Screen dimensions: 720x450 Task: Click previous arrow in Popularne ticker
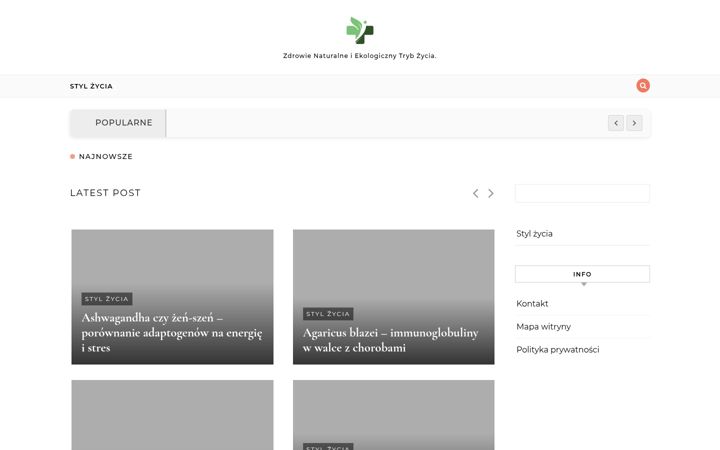[x=616, y=123]
